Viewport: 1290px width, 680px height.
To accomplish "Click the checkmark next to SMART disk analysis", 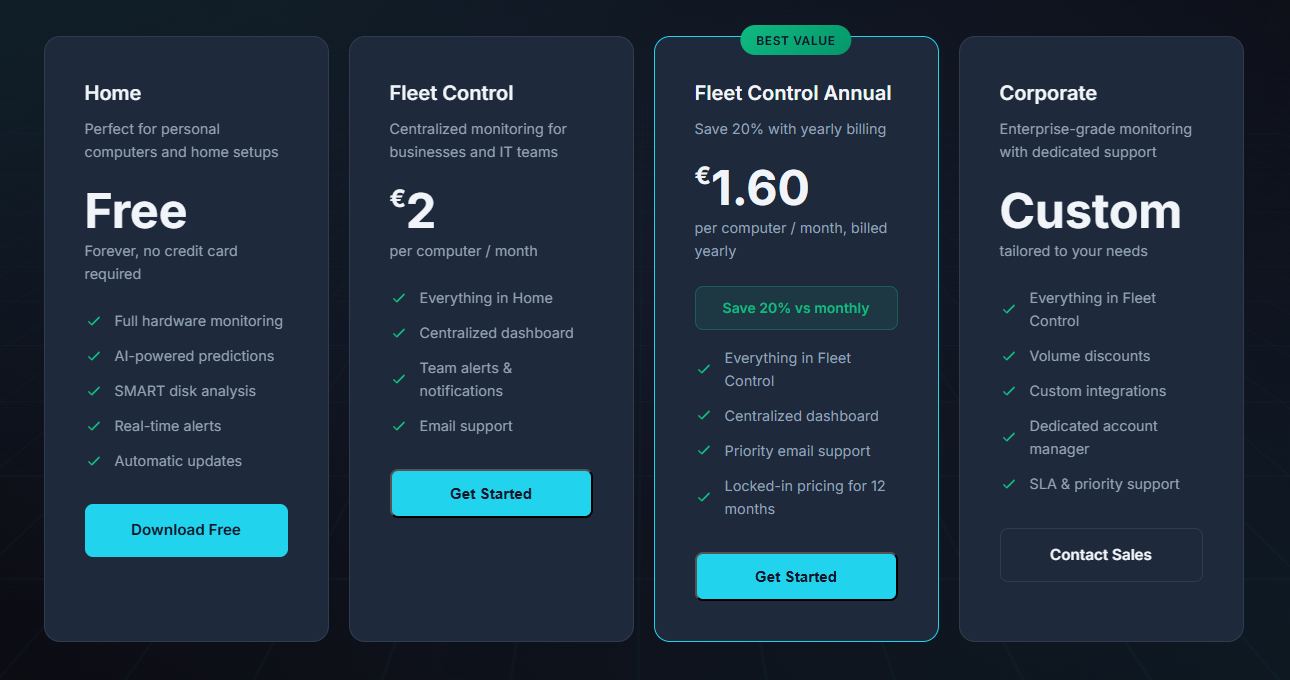I will (93, 391).
